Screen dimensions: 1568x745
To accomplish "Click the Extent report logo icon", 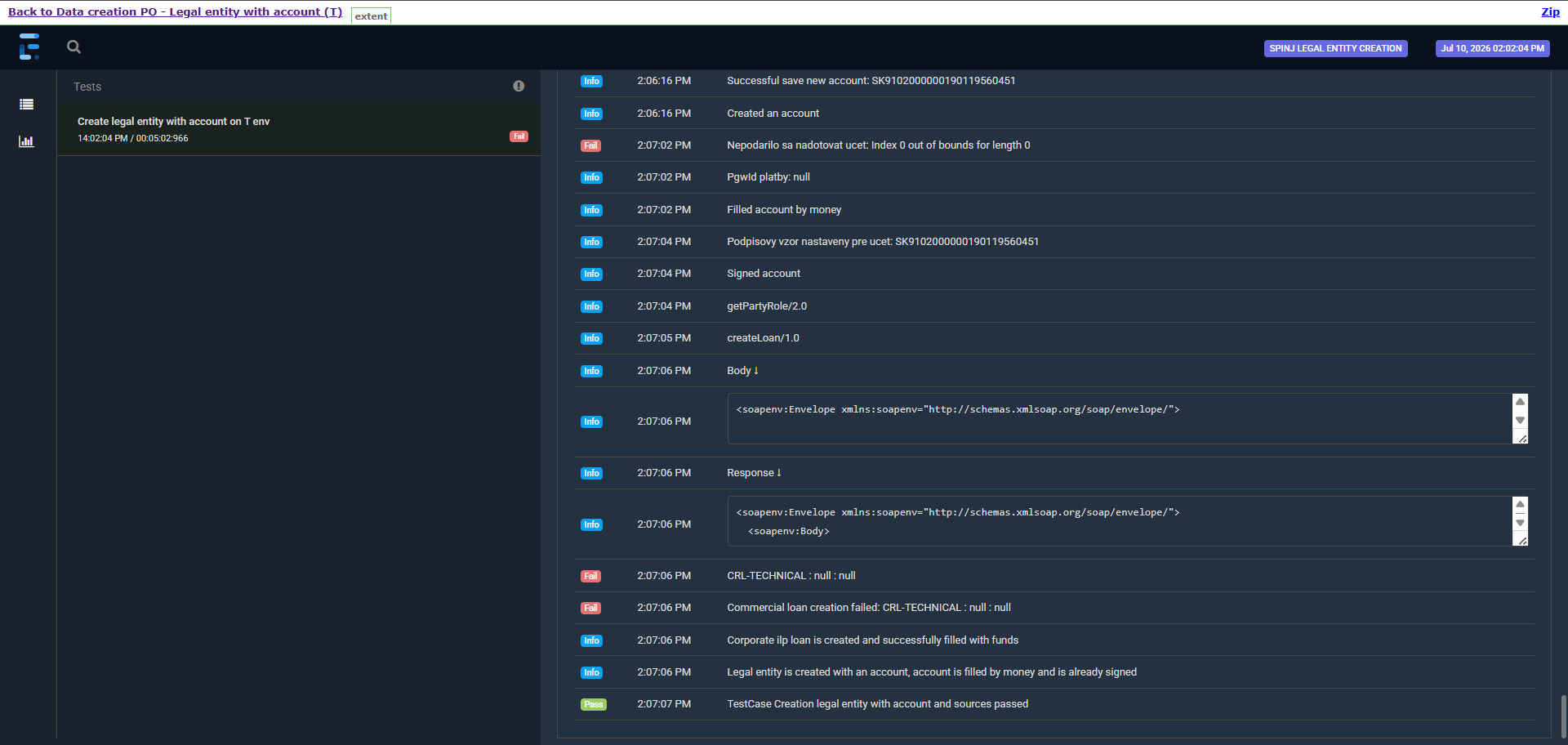I will coord(29,47).
